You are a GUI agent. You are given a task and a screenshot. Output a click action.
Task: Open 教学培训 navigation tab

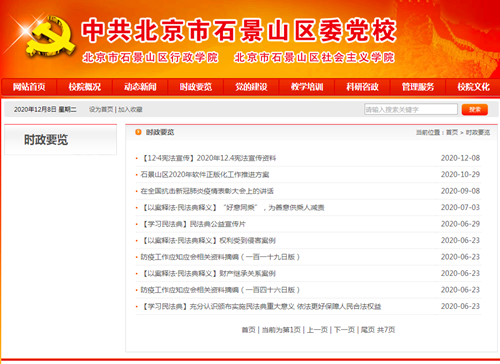coord(307,87)
